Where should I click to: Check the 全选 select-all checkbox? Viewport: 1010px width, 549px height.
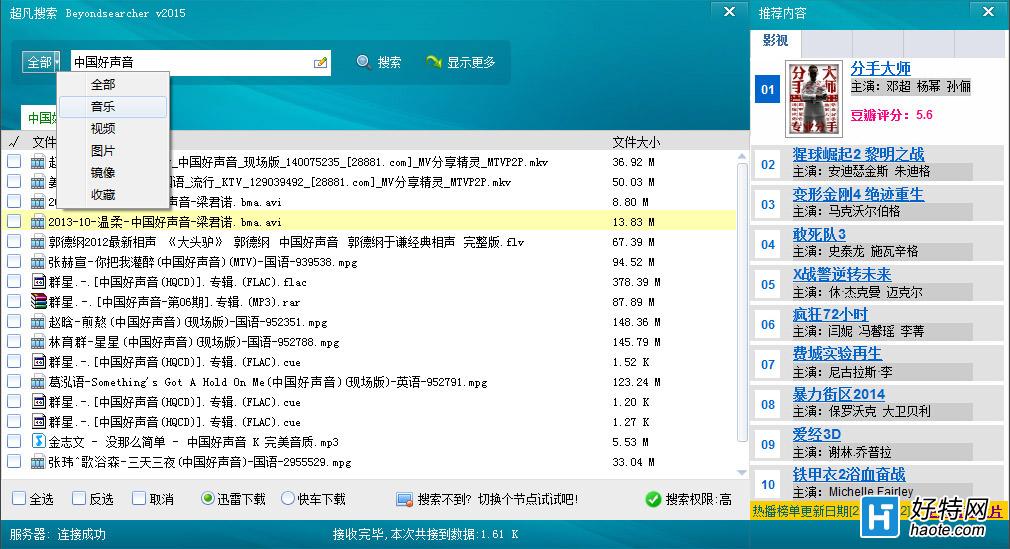point(19,498)
